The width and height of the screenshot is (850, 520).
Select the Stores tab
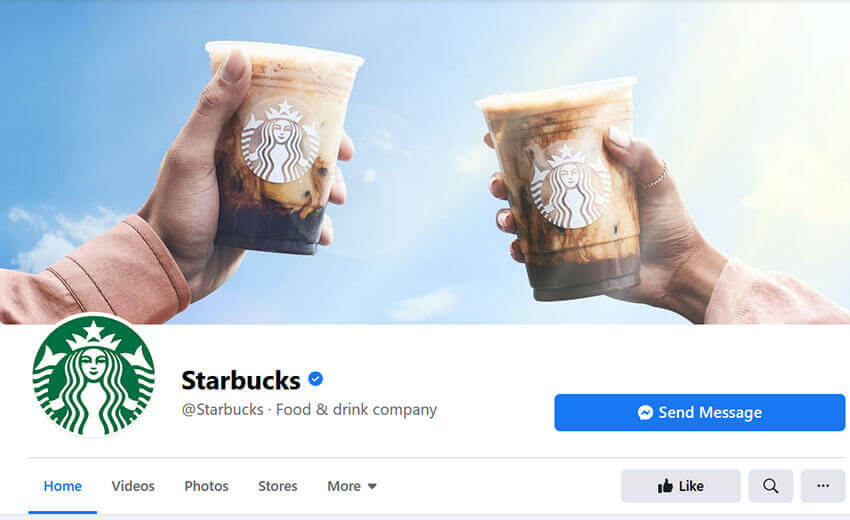[x=278, y=486]
